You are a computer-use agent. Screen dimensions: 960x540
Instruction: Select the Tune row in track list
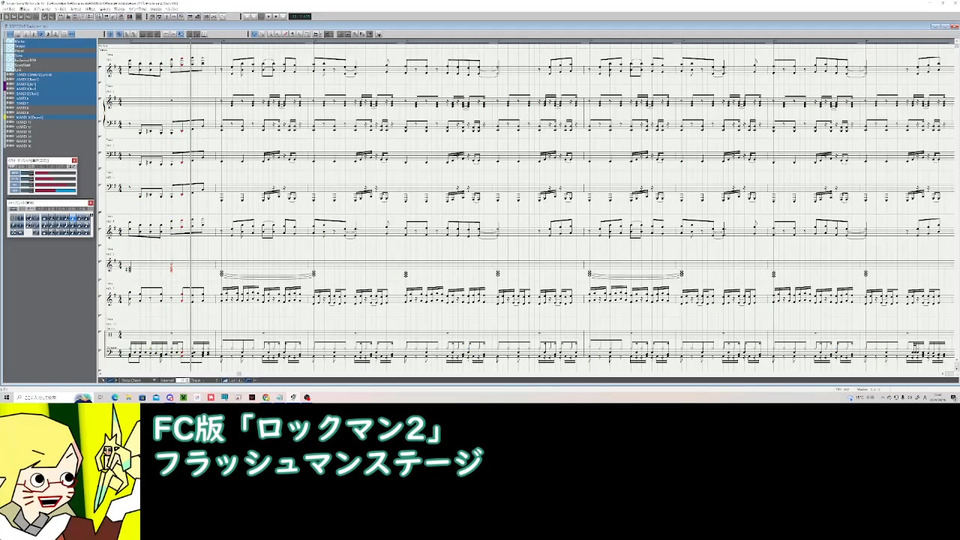54,56
